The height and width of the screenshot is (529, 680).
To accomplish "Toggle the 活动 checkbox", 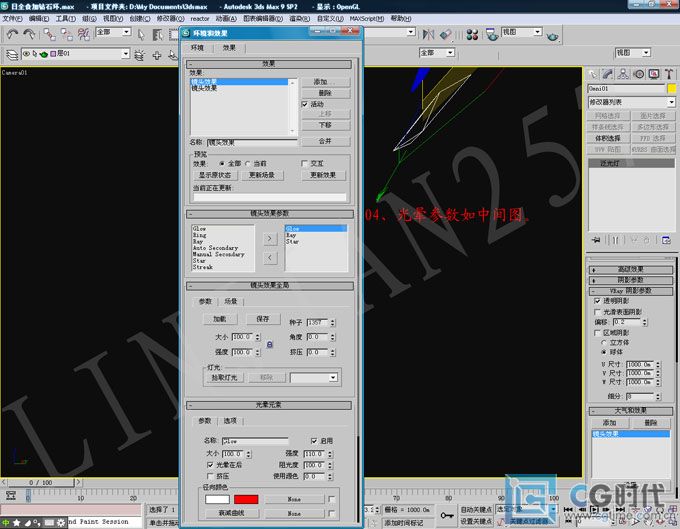I will pyautogui.click(x=304, y=104).
